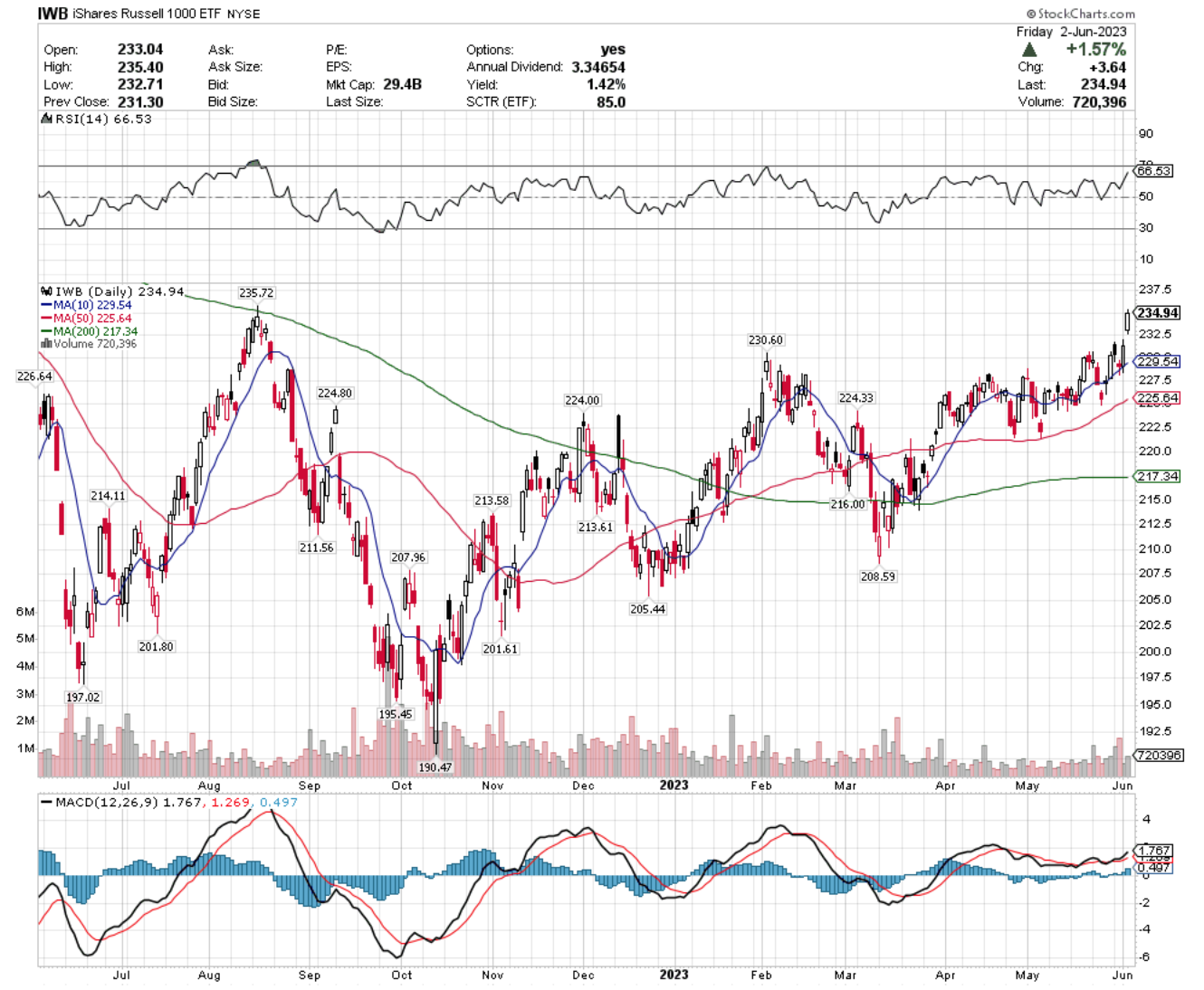This screenshot has height=990, width=1204.
Task: Click the MA(10) 229.54 legend entry
Action: pyautogui.click(x=86, y=305)
